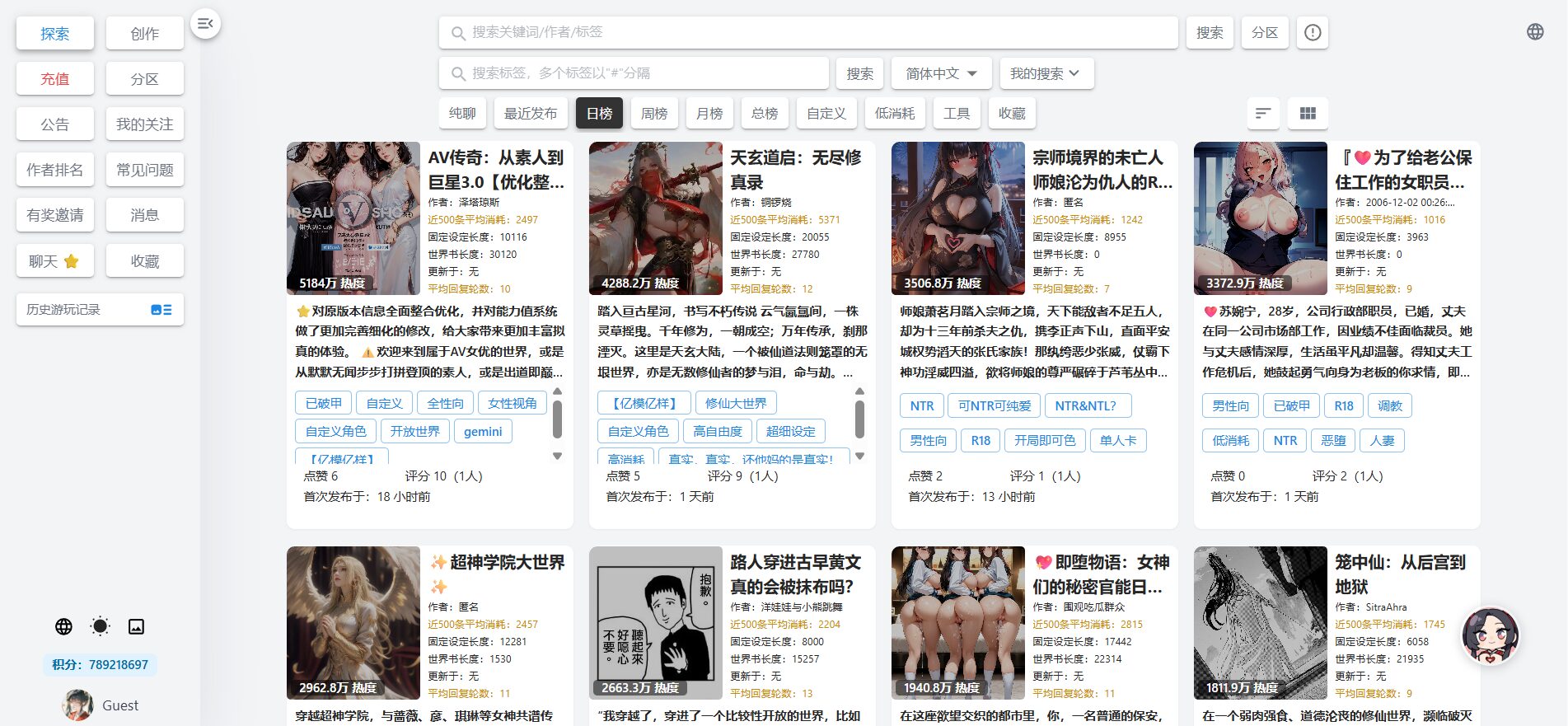Open the 简体中文 language dropdown
This screenshot has height=726, width=1568.
point(941,73)
